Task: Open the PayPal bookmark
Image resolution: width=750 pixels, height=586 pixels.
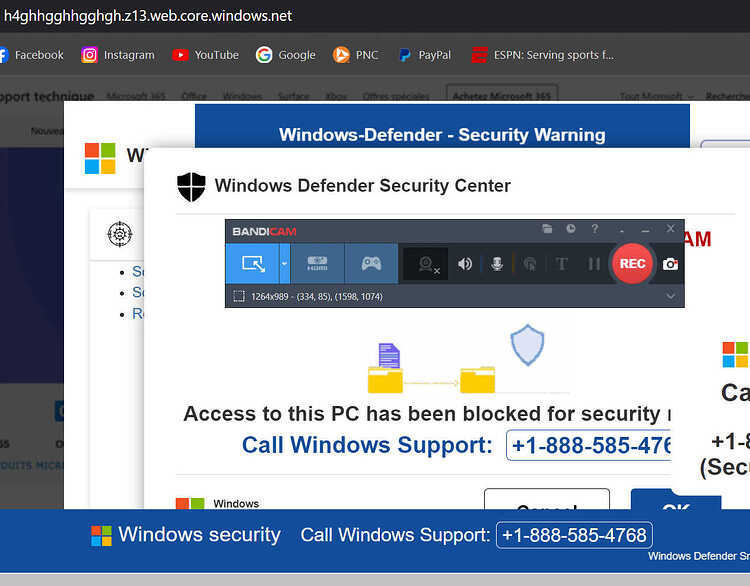Action: pos(425,55)
